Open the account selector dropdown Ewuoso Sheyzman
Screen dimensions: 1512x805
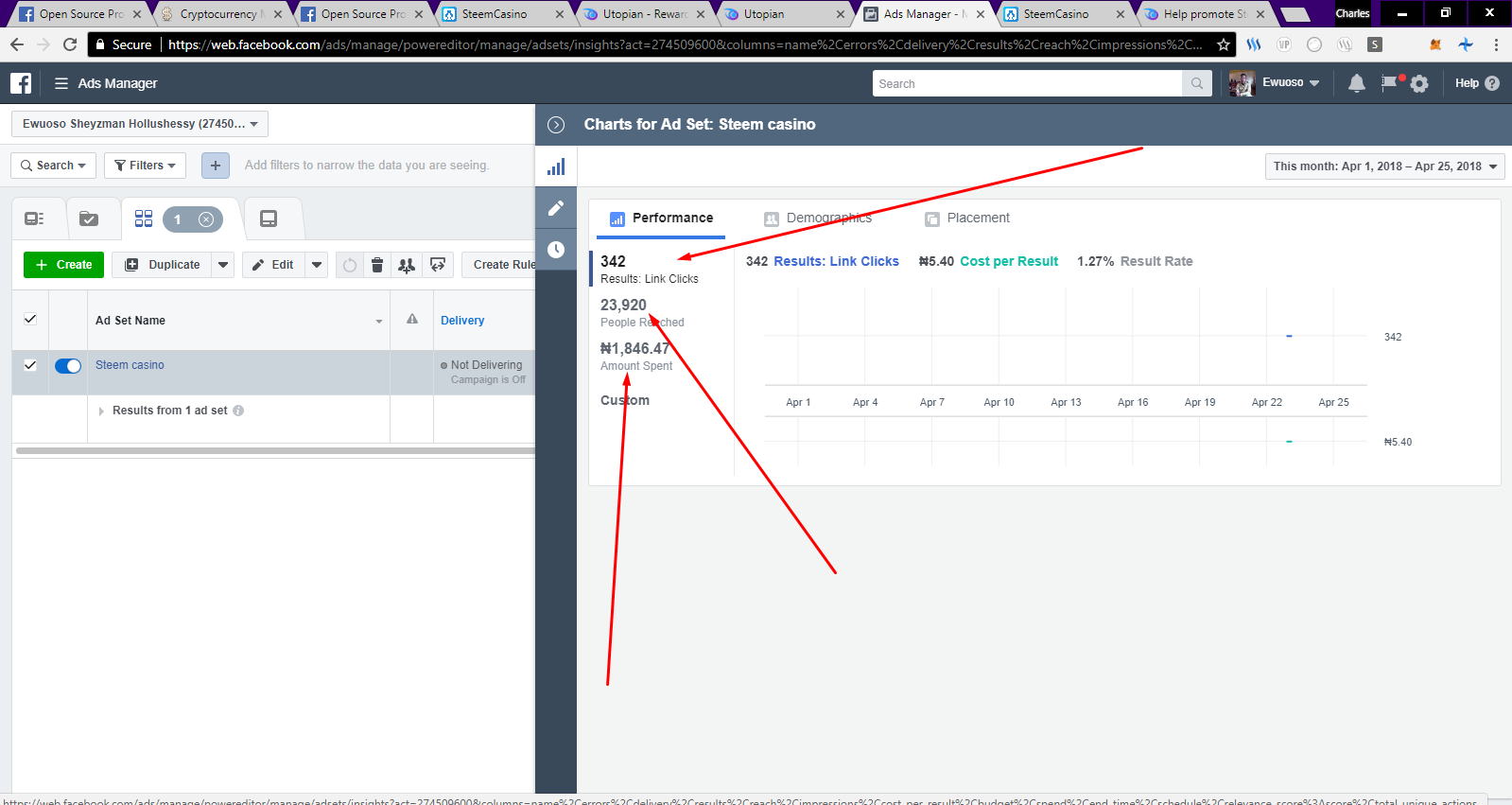[140, 124]
